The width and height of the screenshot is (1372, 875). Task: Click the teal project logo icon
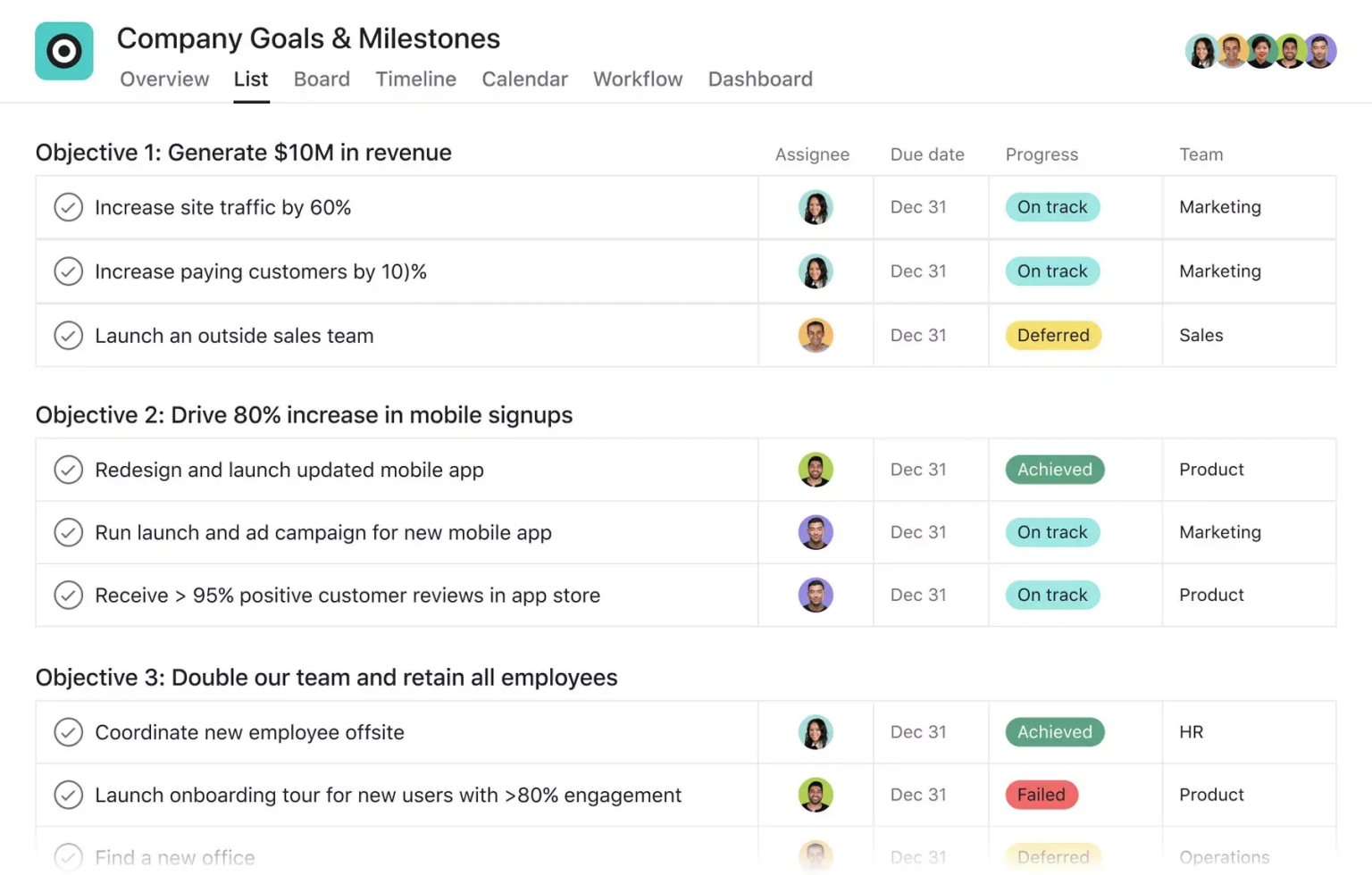click(63, 51)
